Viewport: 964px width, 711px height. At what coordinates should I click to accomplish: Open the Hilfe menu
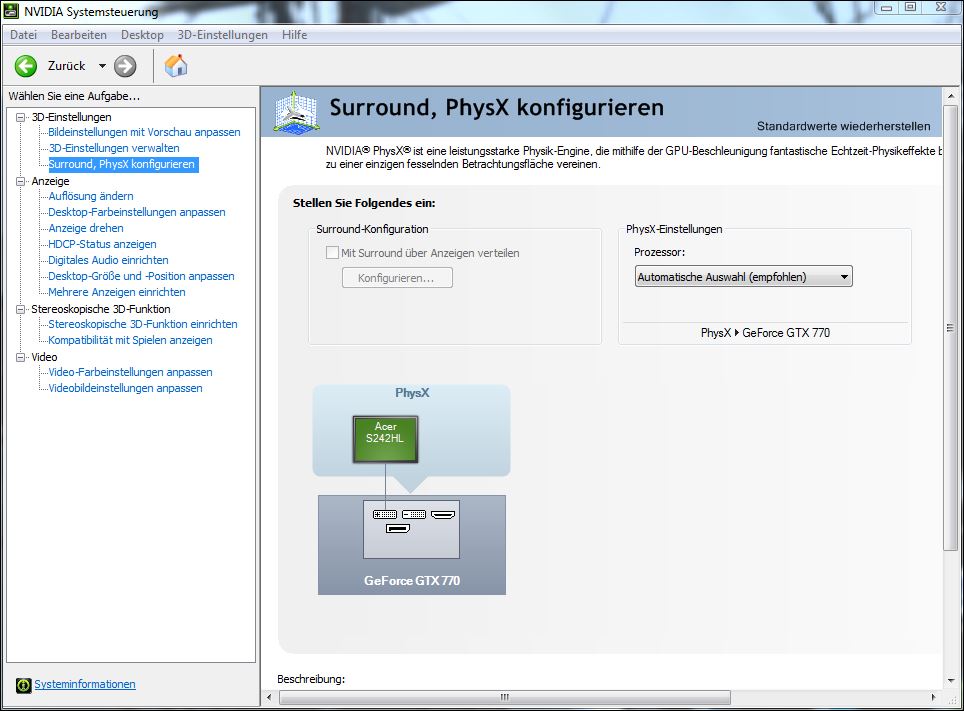(294, 35)
